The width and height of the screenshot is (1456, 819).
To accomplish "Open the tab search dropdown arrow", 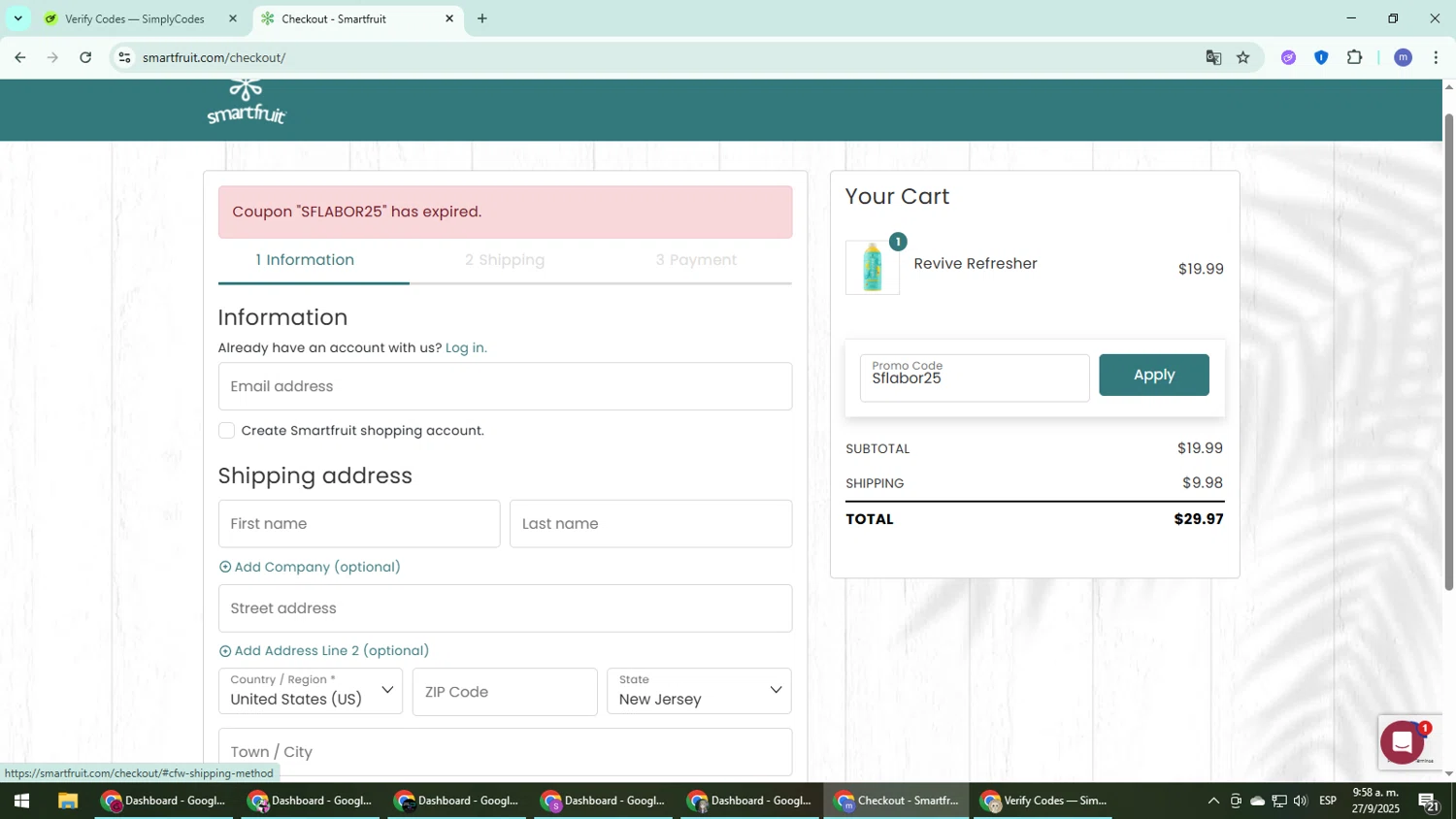I will click(17, 18).
